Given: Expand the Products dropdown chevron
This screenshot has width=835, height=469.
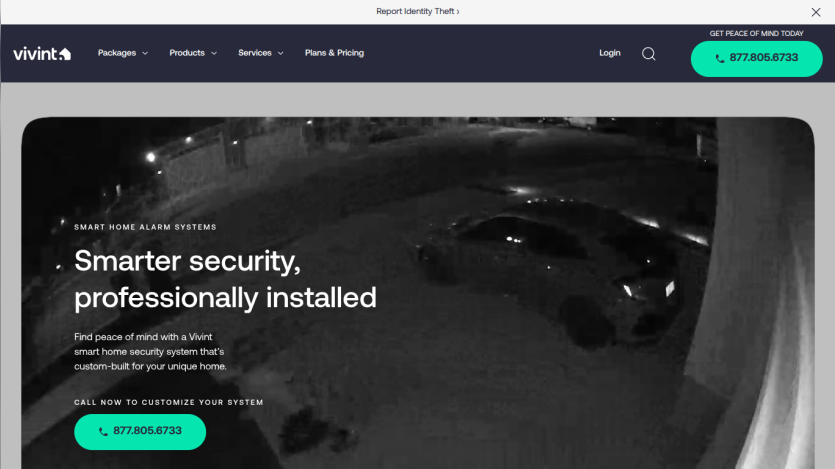Looking at the screenshot, I should (x=214, y=53).
